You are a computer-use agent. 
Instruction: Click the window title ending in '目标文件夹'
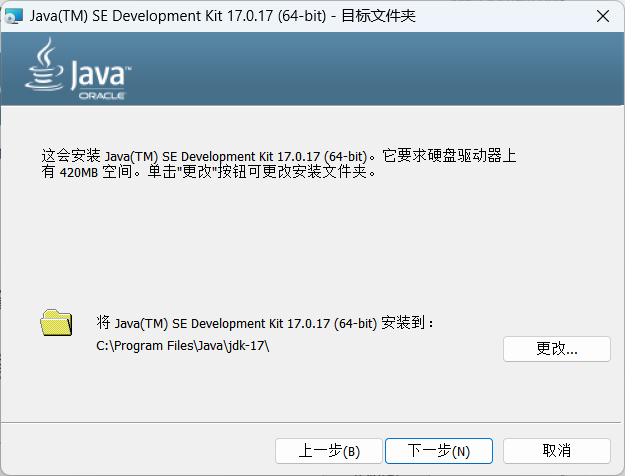click(x=222, y=16)
